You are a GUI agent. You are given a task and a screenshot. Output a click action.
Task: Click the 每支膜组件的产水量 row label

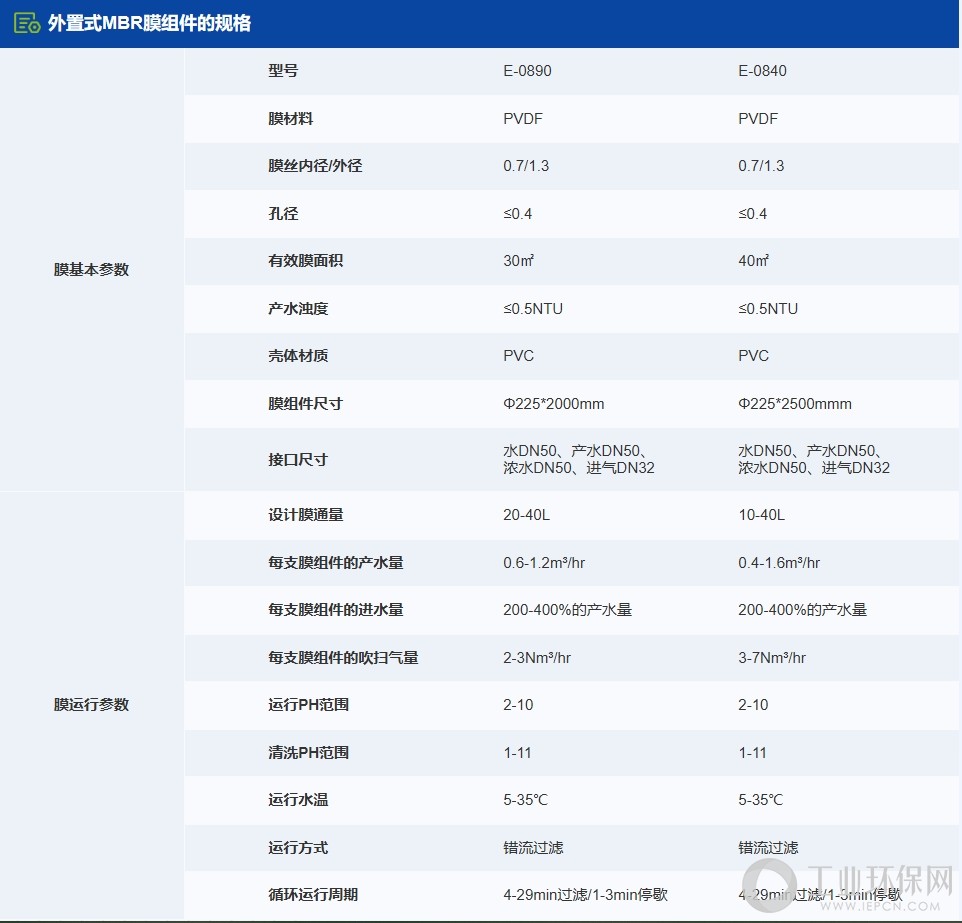pyautogui.click(x=335, y=563)
